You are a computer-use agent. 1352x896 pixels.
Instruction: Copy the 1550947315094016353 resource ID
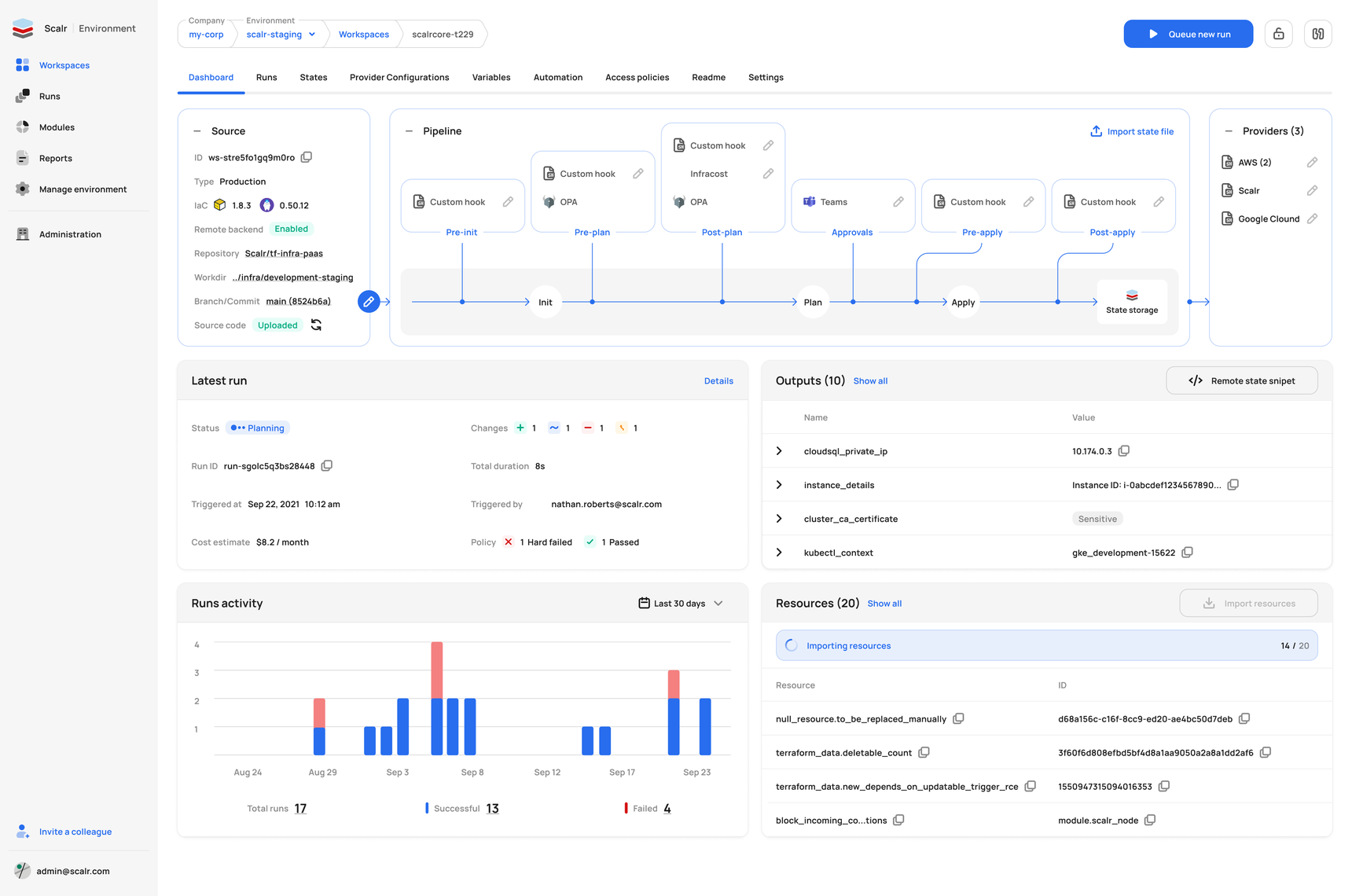[1164, 787]
